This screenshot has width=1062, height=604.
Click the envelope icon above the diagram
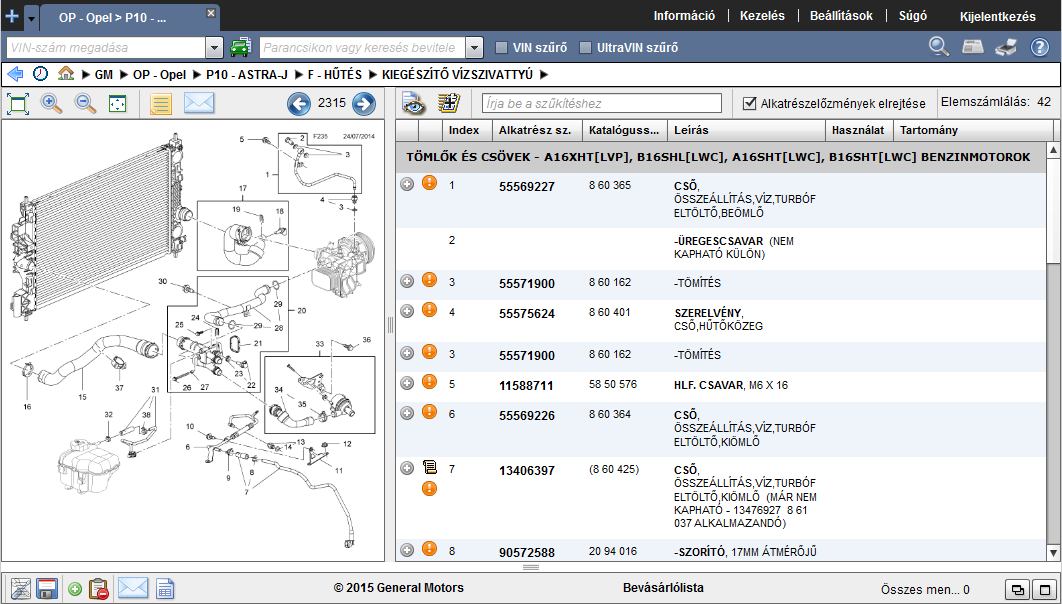click(x=199, y=103)
